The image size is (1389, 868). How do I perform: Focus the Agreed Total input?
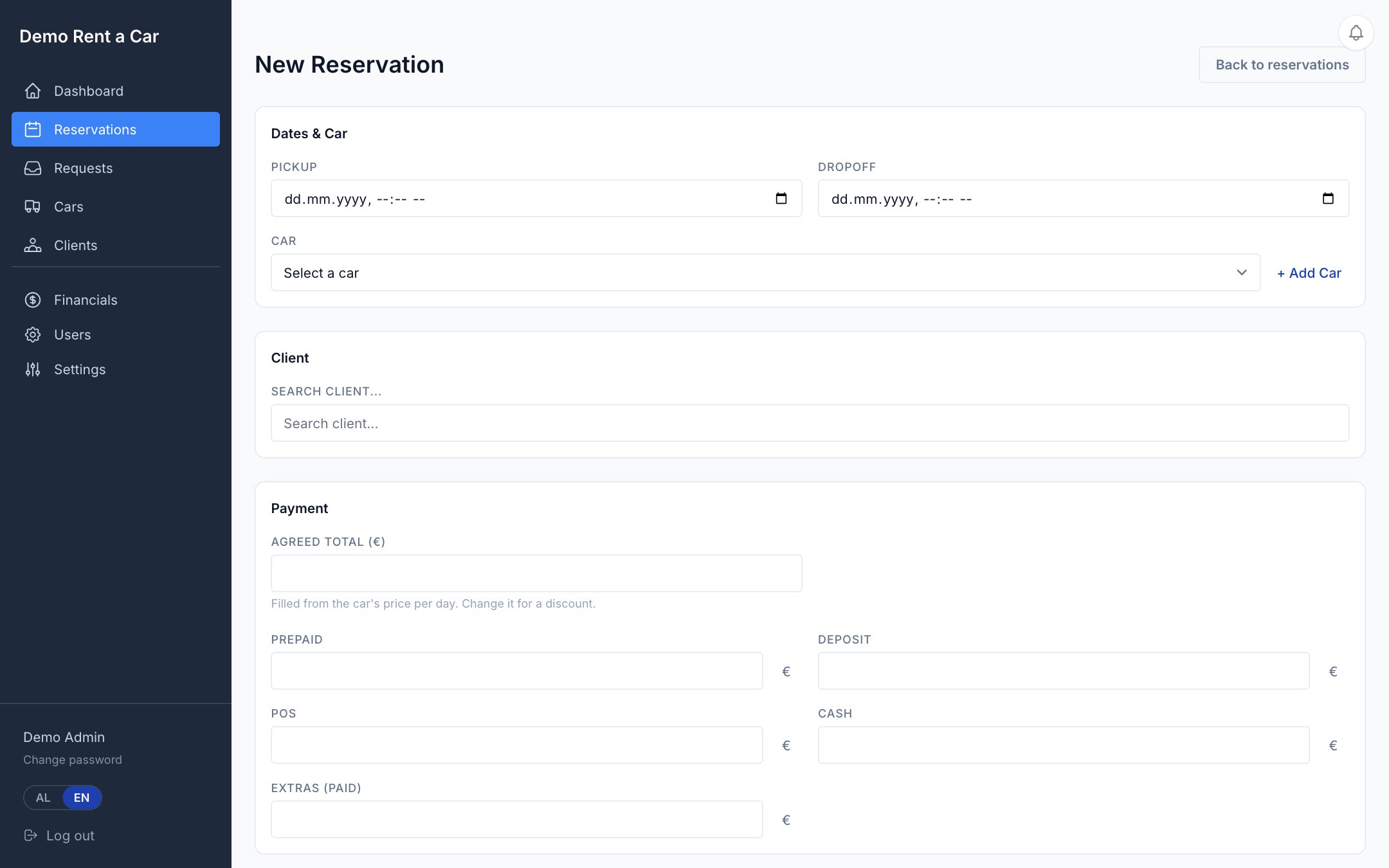[x=536, y=573]
